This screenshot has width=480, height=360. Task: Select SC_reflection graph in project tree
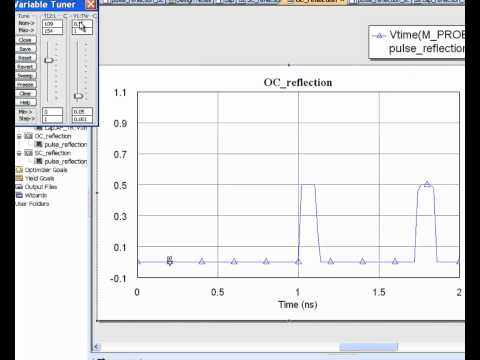pyautogui.click(x=53, y=153)
